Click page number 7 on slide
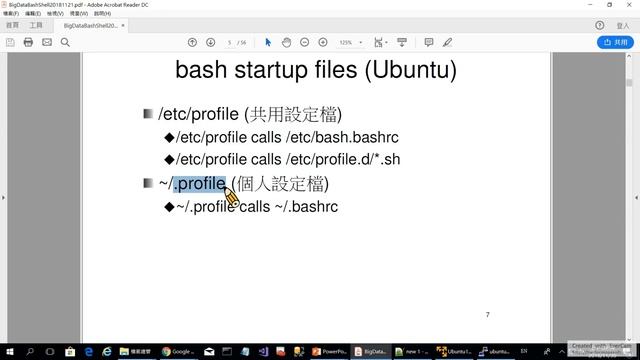The width and height of the screenshot is (640, 360). 487,315
